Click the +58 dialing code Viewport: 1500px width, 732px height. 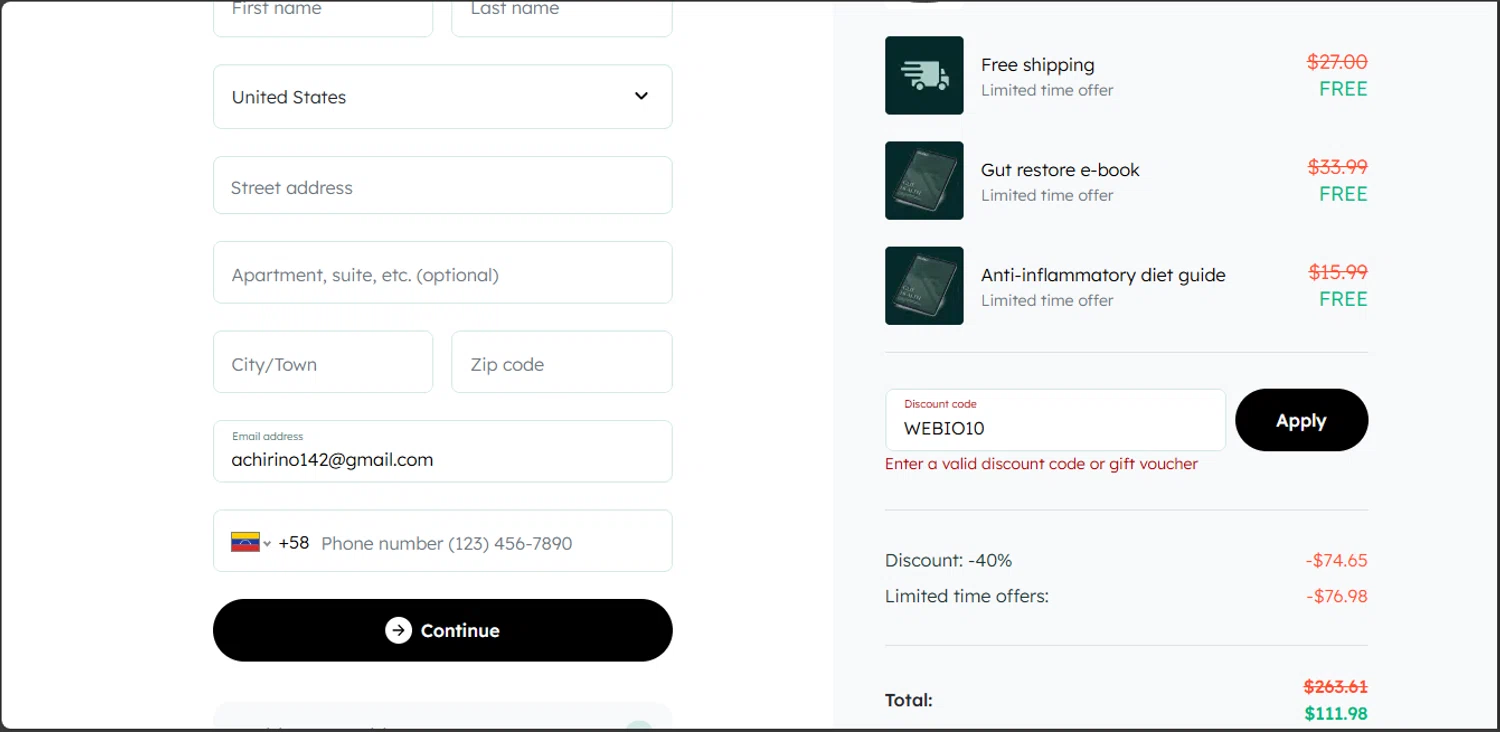294,543
